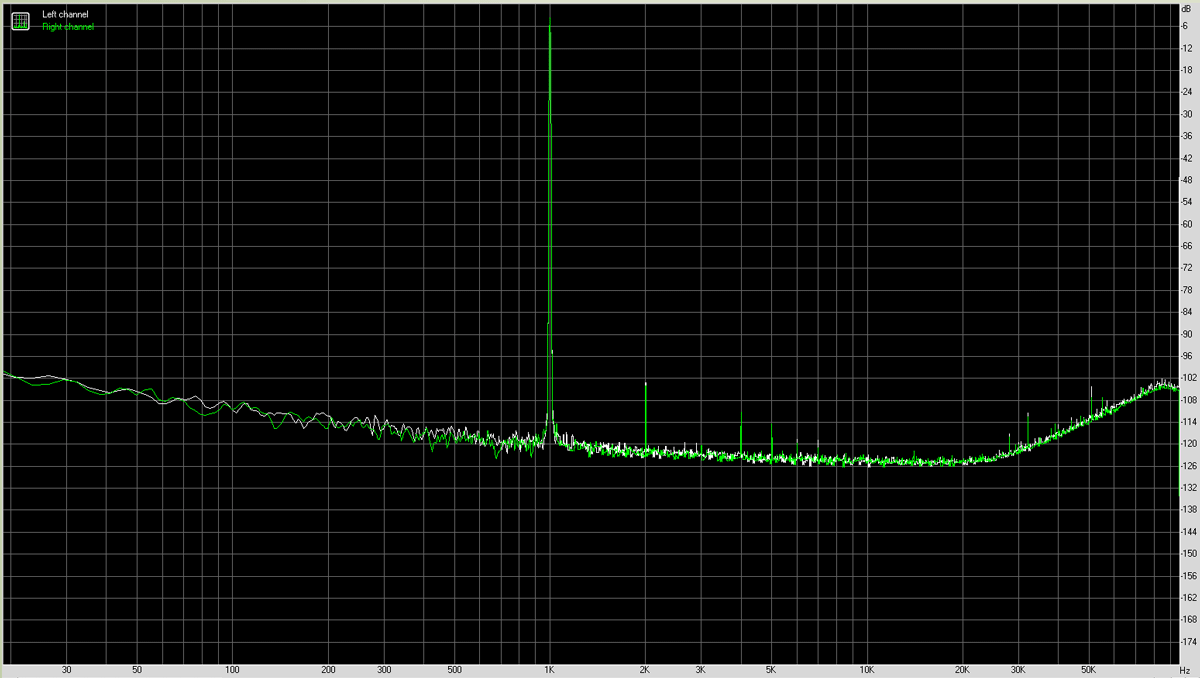Click the spectrum graph icon in legend

click(20, 20)
